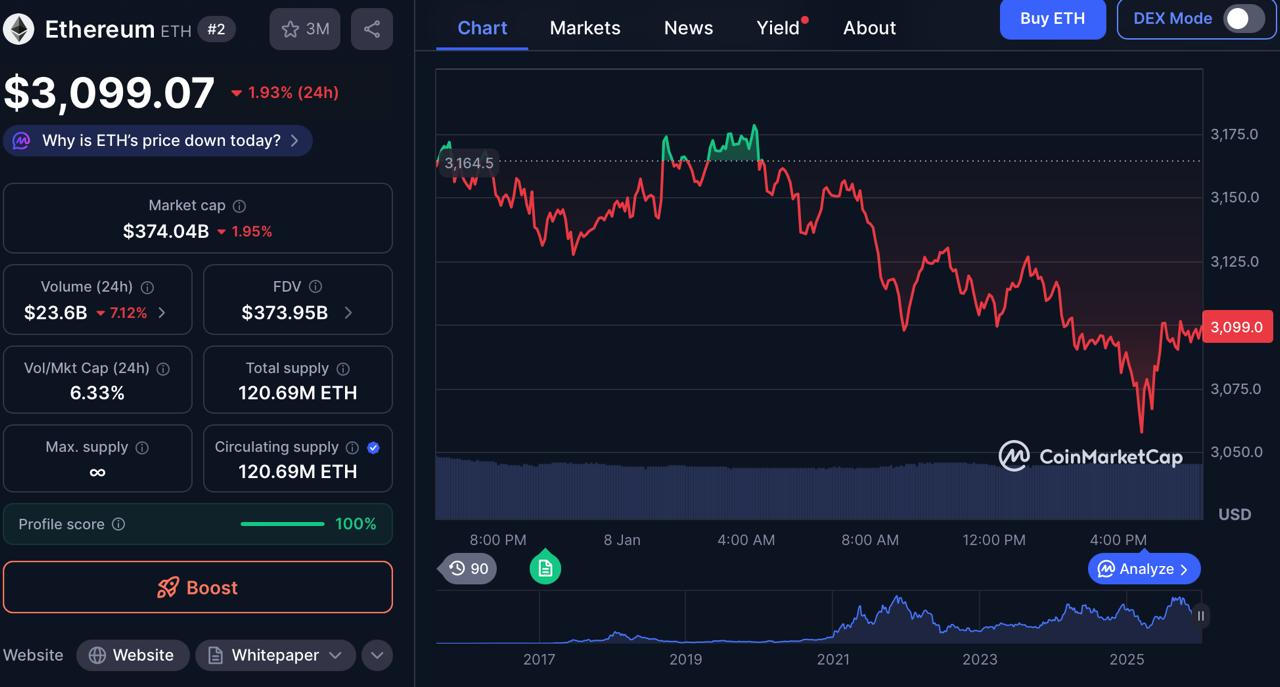This screenshot has height=687, width=1280.
Task: Switch to the Markets tab
Action: click(585, 28)
